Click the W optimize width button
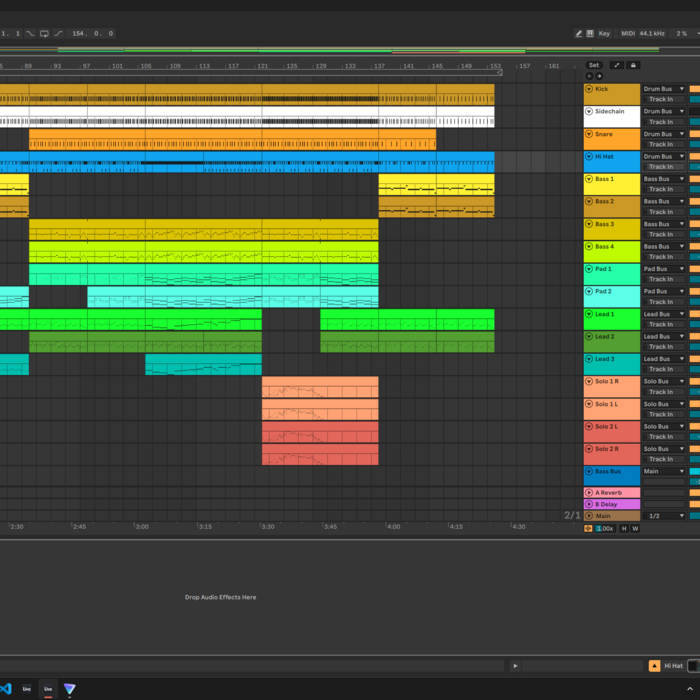This screenshot has height=700, width=700. coord(635,528)
